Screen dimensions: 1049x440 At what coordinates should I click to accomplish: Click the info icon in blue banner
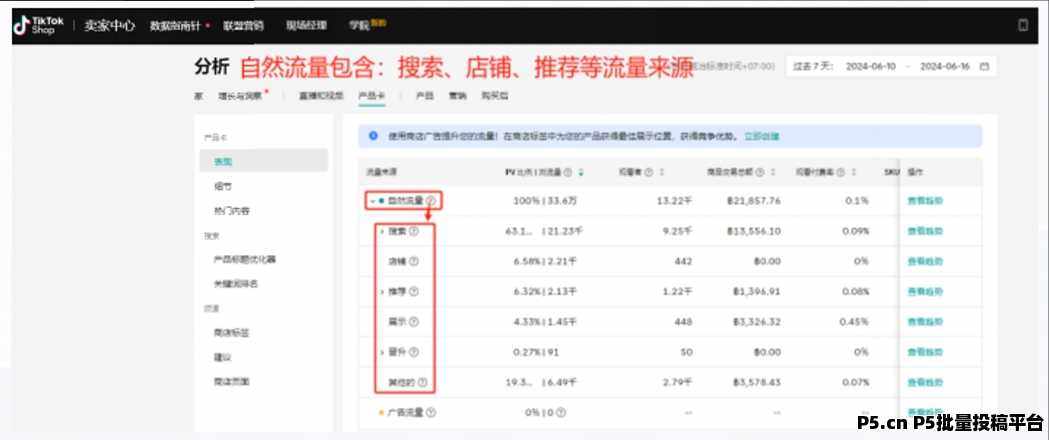click(373, 136)
